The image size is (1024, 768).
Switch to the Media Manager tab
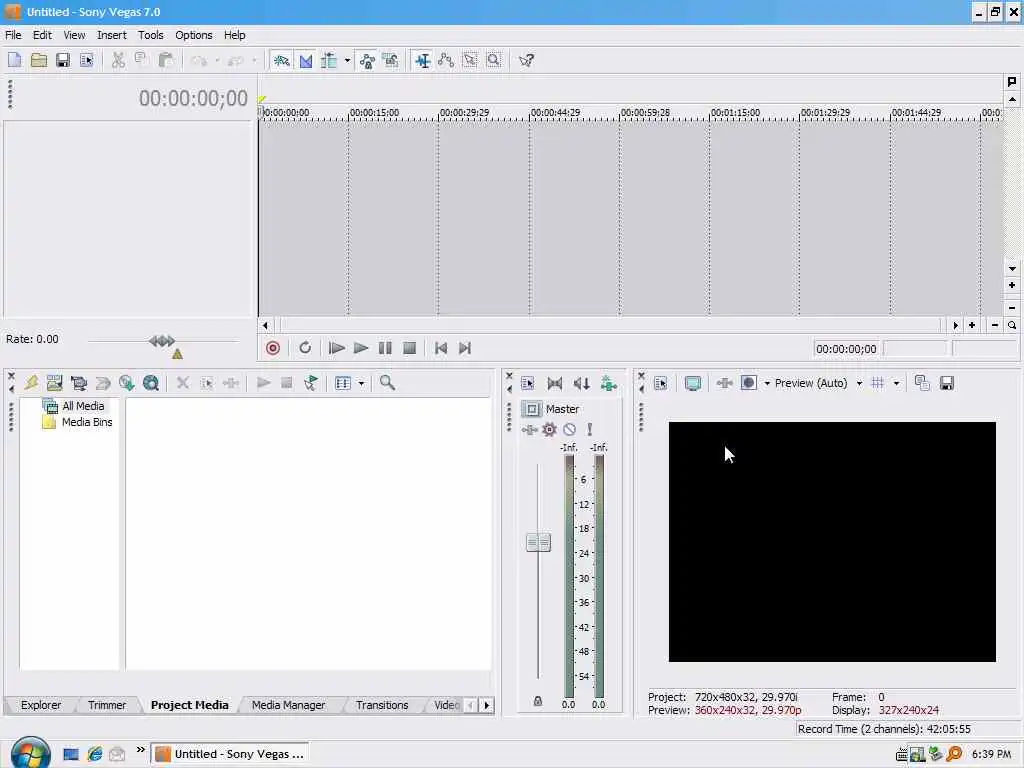click(288, 705)
